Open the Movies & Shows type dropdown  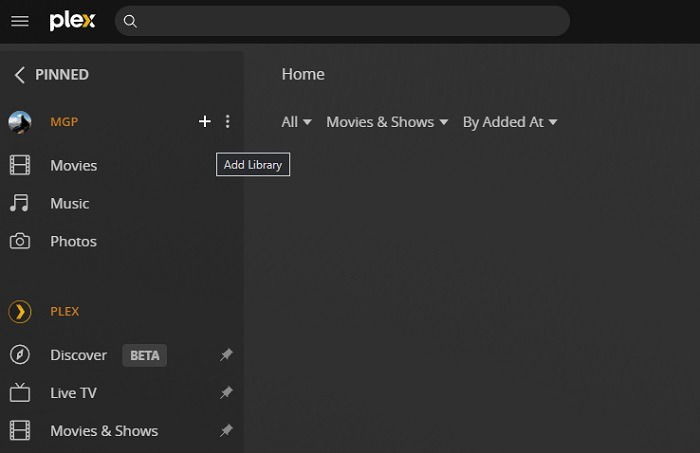(387, 122)
